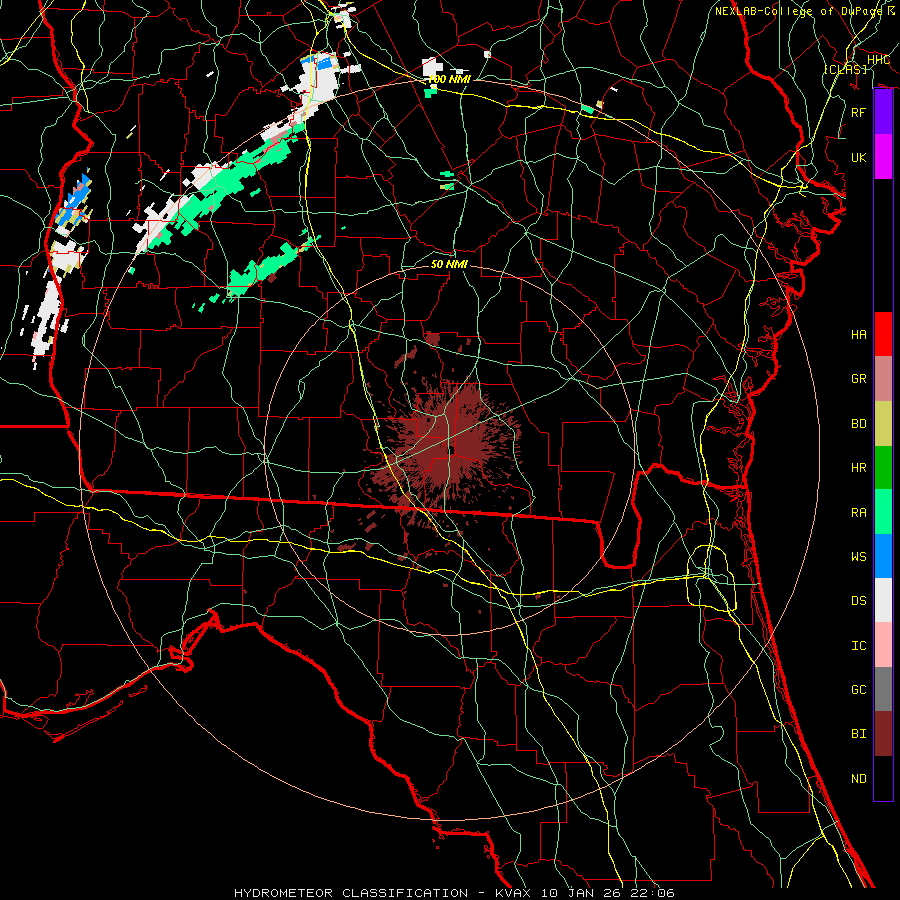Select the IC light pink legend swatch
This screenshot has width=900, height=900.
[883, 645]
